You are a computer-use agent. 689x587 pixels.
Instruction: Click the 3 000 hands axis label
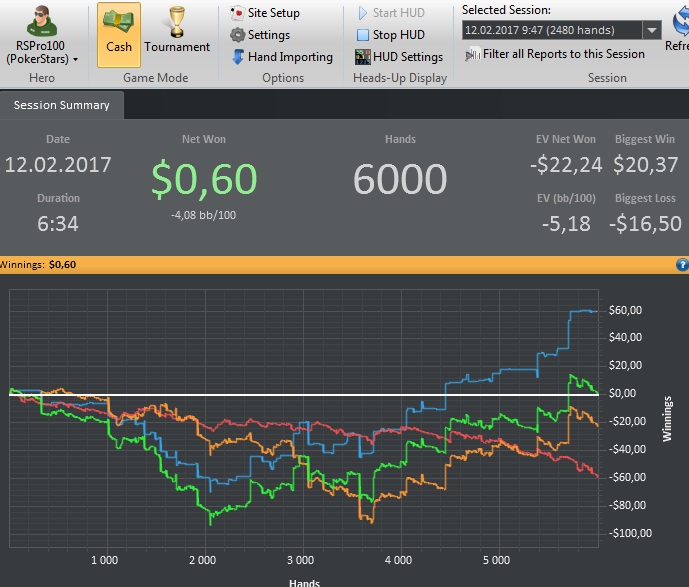pyautogui.click(x=301, y=560)
